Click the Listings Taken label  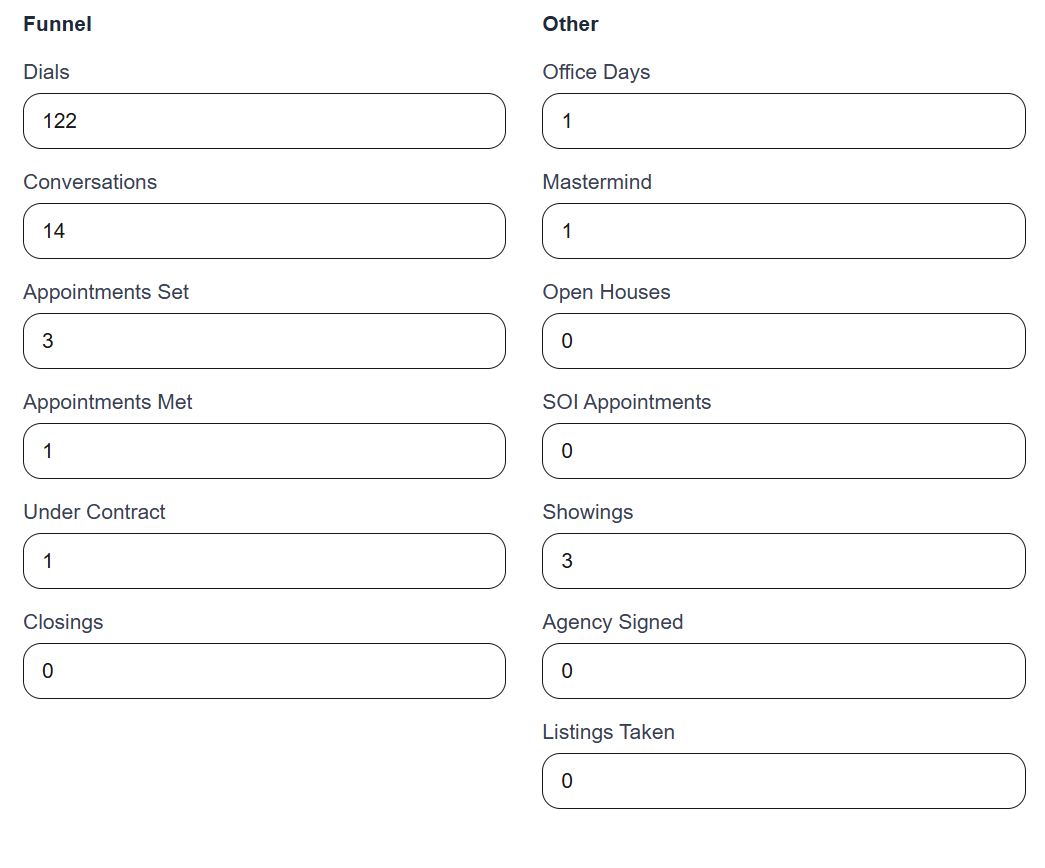[x=608, y=732]
